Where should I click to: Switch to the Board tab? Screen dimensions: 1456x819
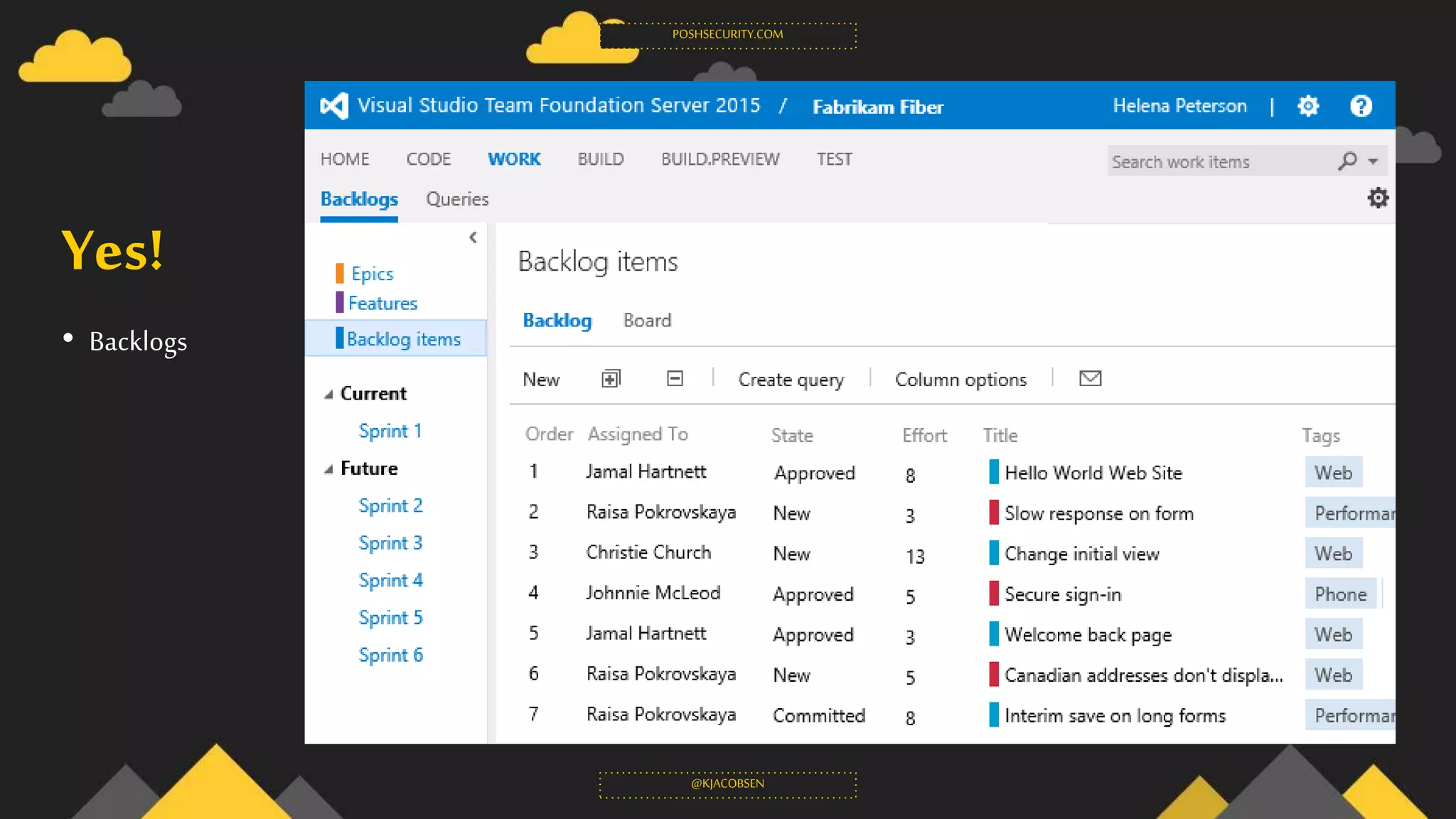647,321
